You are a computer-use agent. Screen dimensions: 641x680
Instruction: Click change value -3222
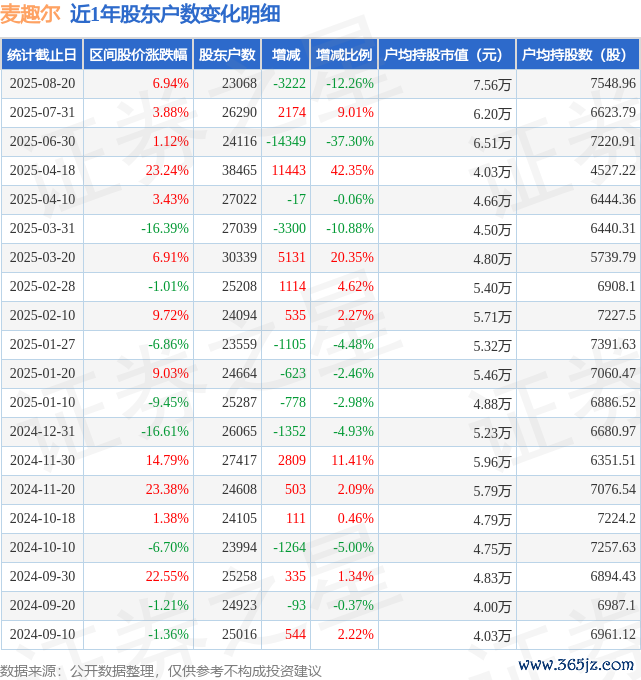pos(289,83)
